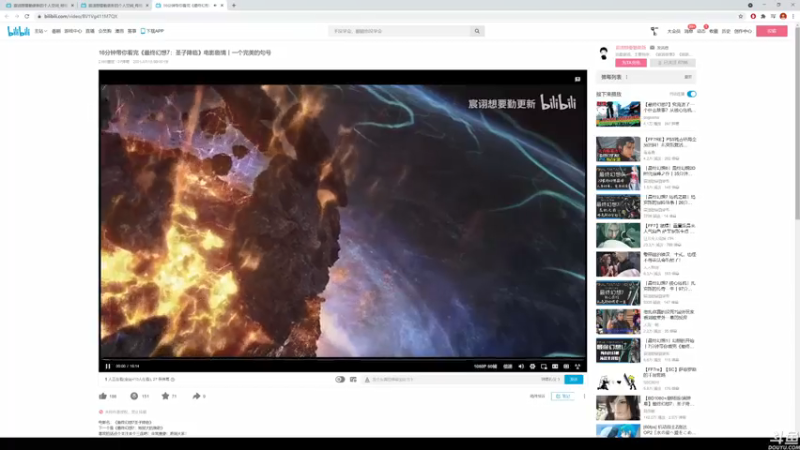Click the header user avatar near 大会员
Screen dimensions: 800x450
point(655,31)
